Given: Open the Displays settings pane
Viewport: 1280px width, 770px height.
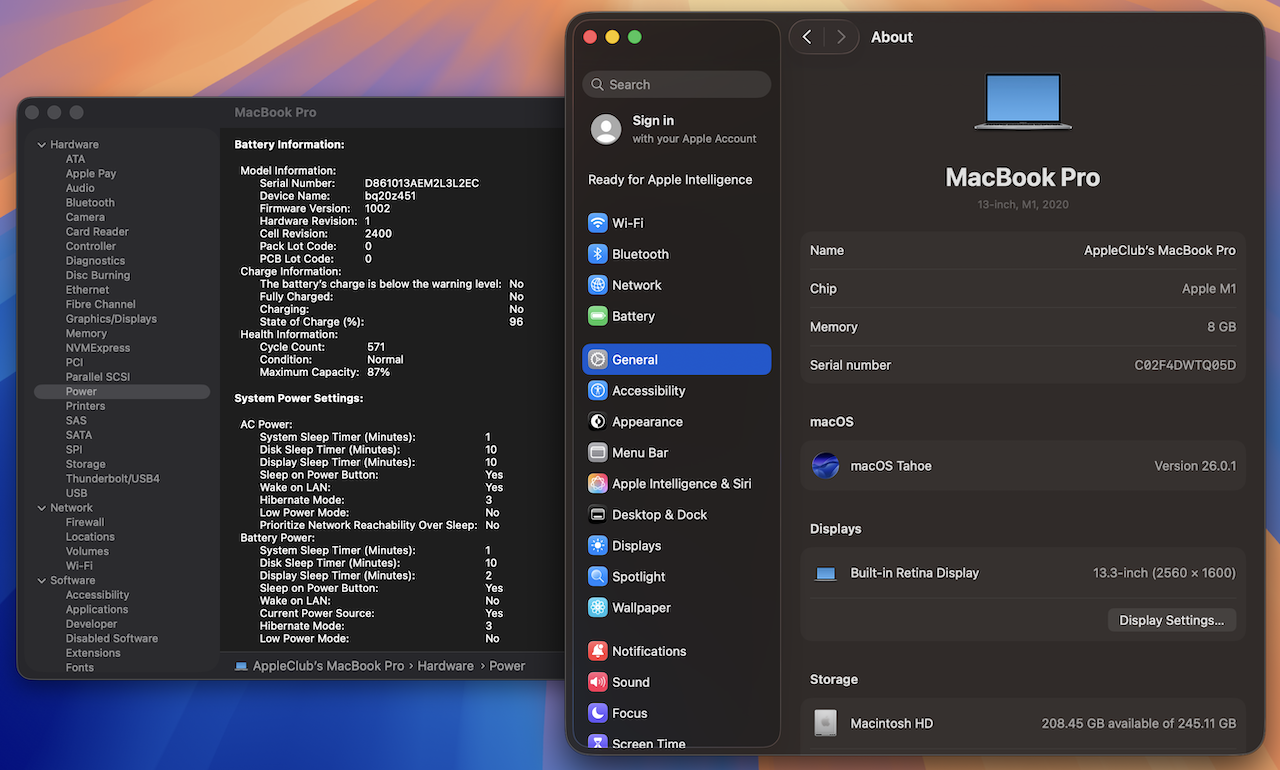Looking at the screenshot, I should point(636,546).
